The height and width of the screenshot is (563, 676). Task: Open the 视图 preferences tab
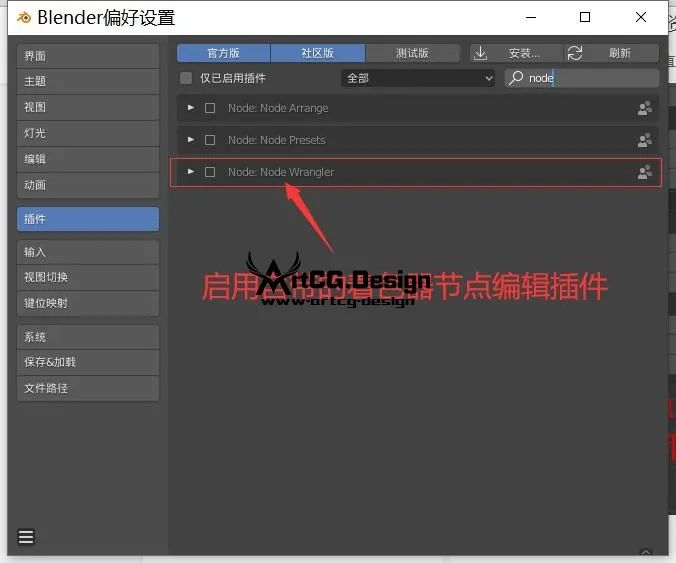click(x=88, y=107)
